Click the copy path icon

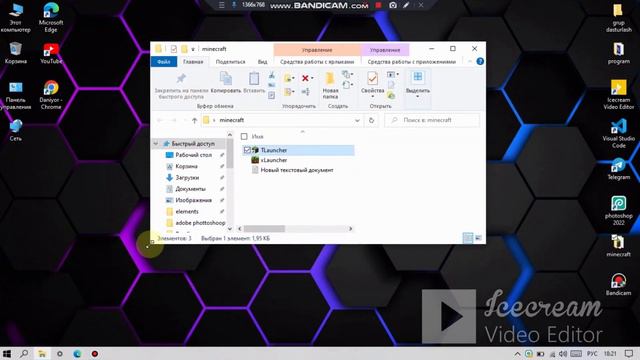pyautogui.click(x=272, y=85)
